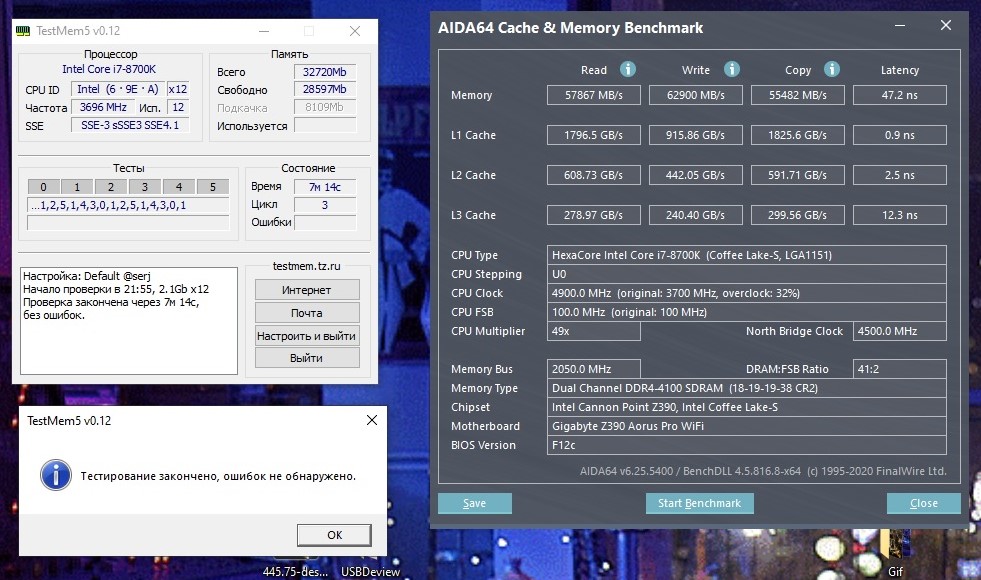Click test 3 cell in Тесты panel
This screenshot has height=580, width=981.
(x=145, y=186)
